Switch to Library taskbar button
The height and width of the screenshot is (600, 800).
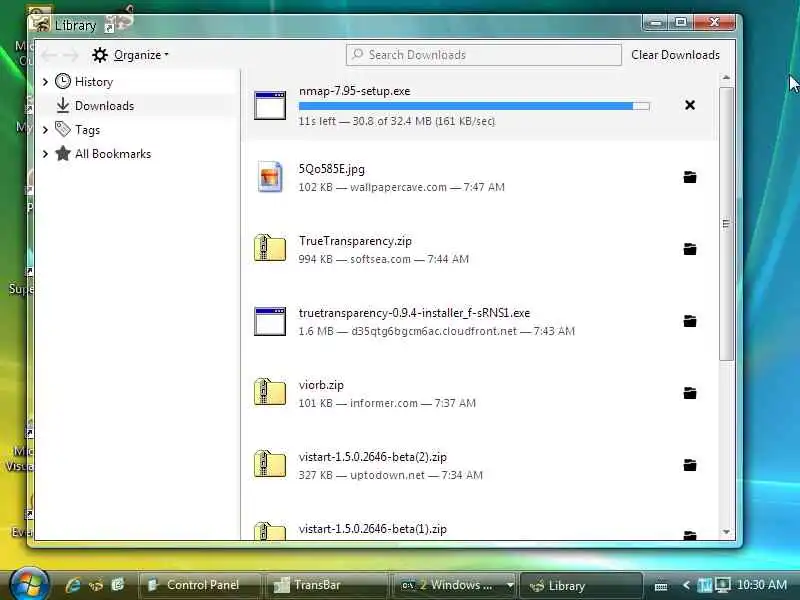[580, 585]
